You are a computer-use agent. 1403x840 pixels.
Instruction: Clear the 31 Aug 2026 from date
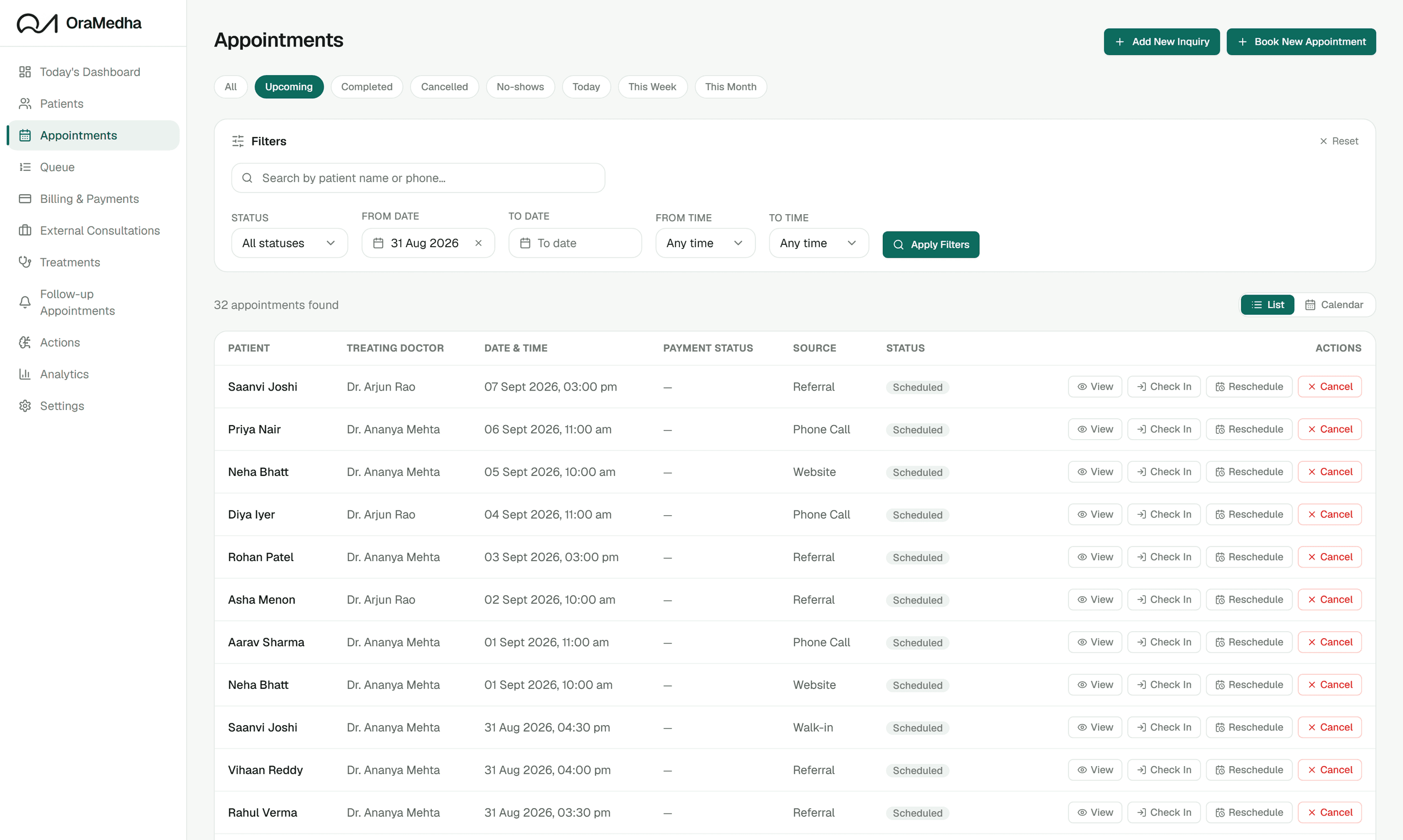[479, 243]
